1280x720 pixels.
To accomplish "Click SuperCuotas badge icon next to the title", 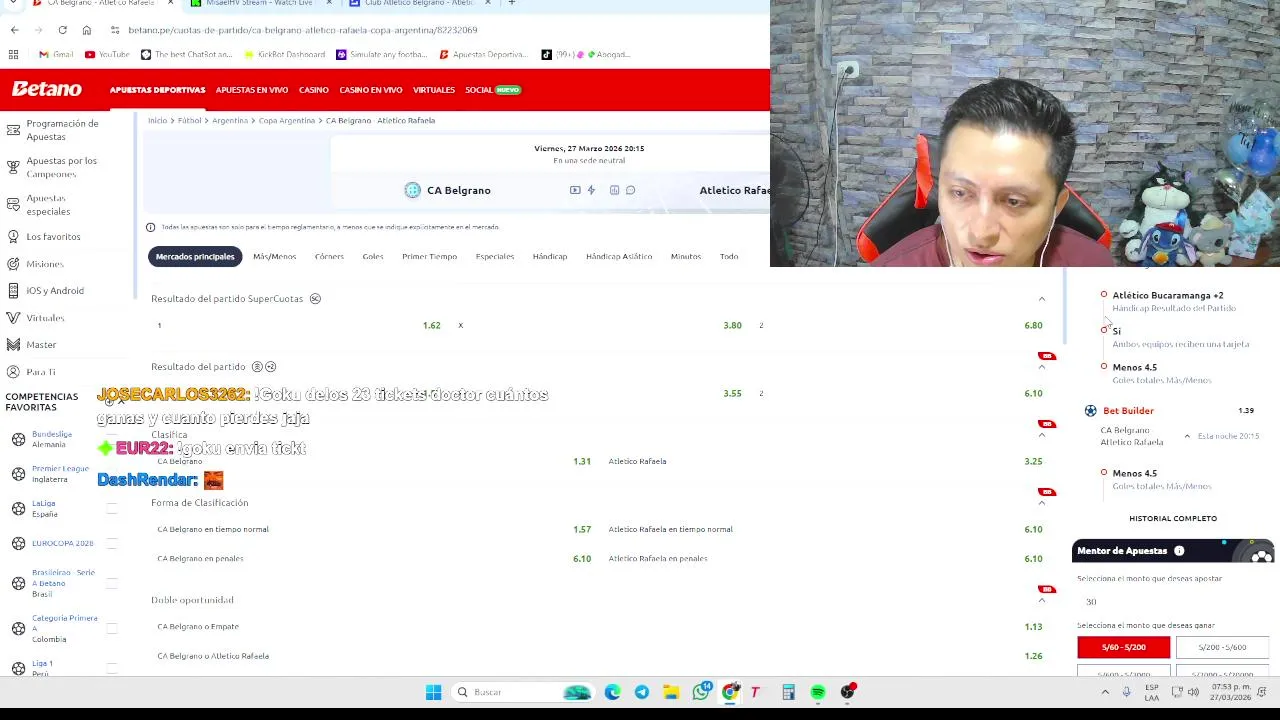I will tap(315, 299).
